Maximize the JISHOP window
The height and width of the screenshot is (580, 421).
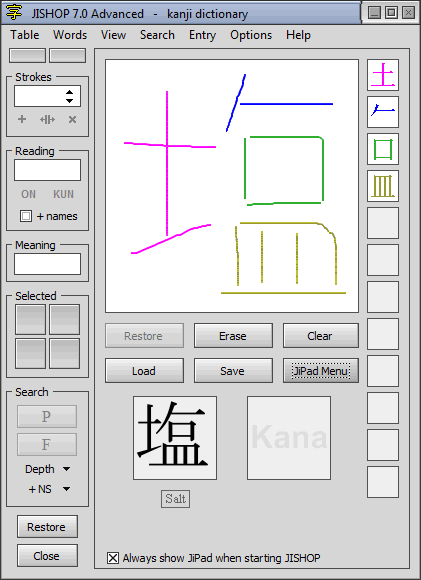point(391,13)
